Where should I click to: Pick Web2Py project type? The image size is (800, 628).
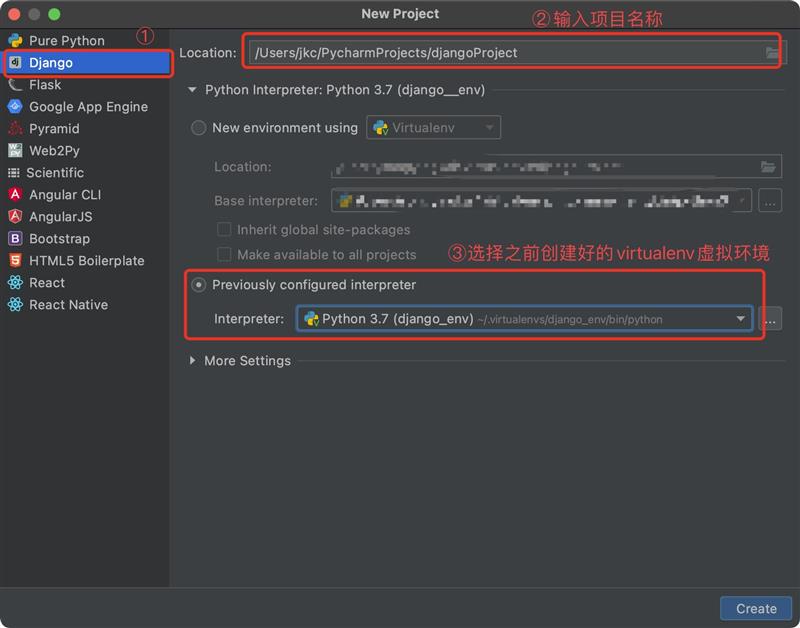tap(54, 150)
